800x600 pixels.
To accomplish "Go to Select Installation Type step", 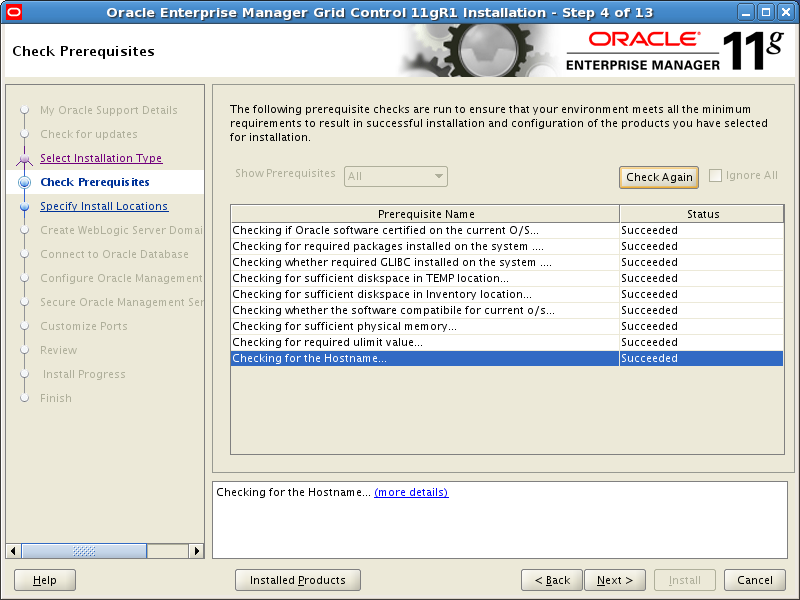I will [x=101, y=158].
